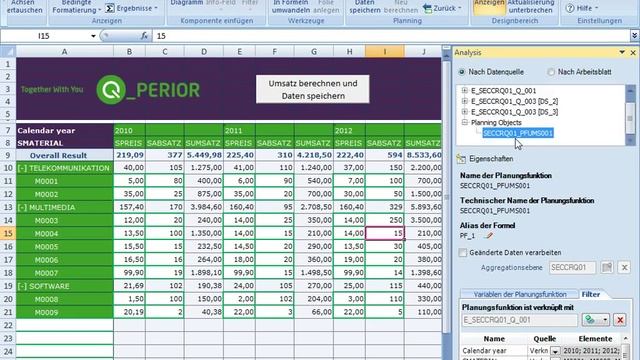This screenshot has width=640, height=360.
Task: Open Quelle dropdown for Calendar year row
Action: coord(555,351)
